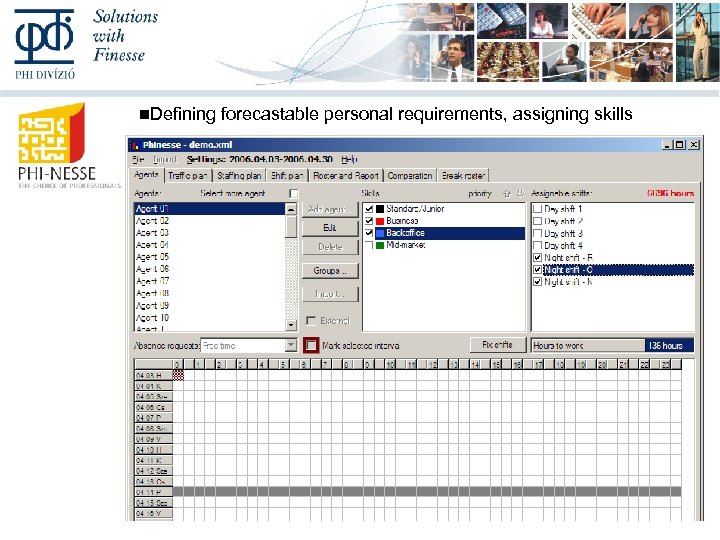Enable the Day shift 4 checkbox
Image resolution: width=720 pixels, height=540 pixels.
point(537,245)
